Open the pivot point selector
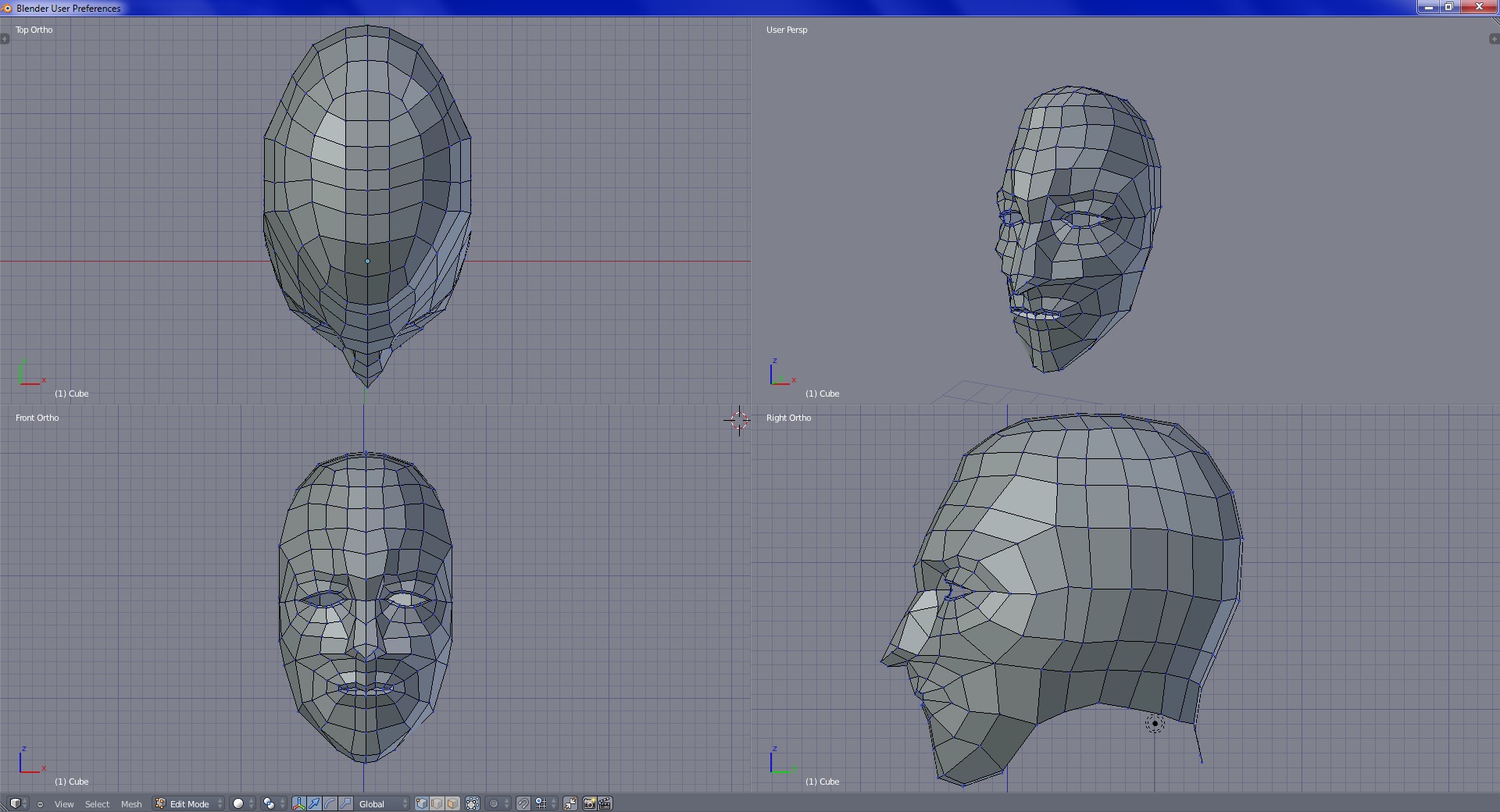This screenshot has width=1500, height=812. (x=273, y=804)
